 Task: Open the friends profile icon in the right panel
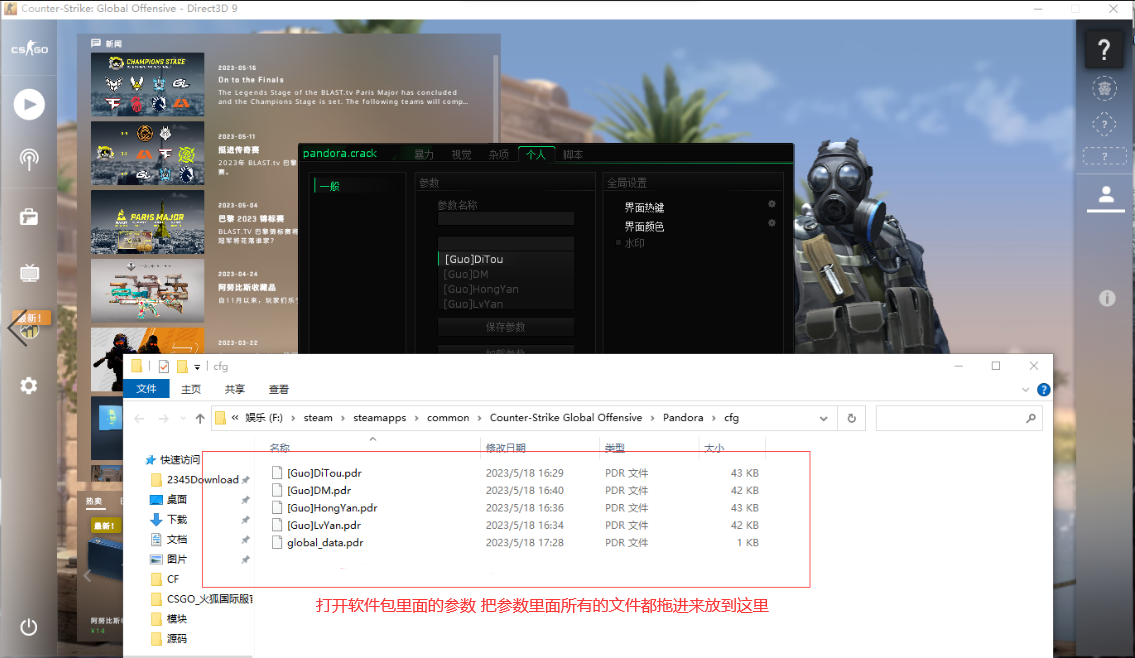[x=1106, y=197]
